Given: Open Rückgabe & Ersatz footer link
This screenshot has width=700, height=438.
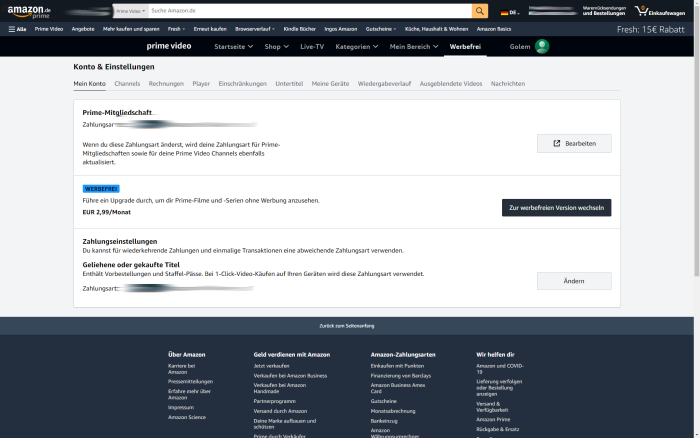Looking at the screenshot, I should 498,429.
